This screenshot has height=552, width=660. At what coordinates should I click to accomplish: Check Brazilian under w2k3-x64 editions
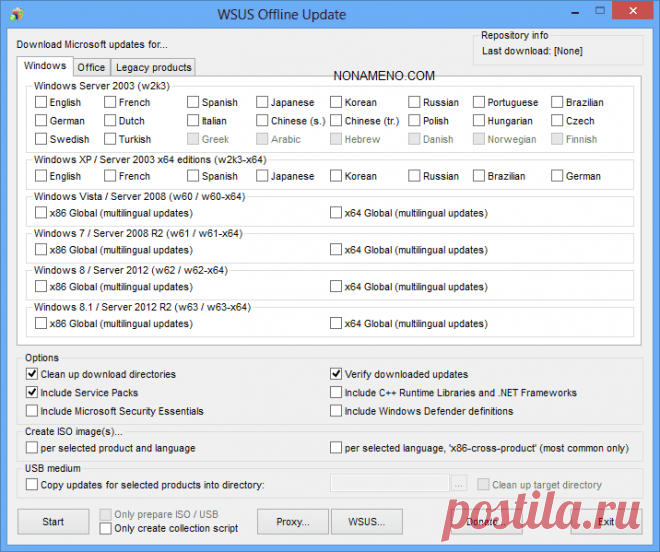pyautogui.click(x=479, y=176)
